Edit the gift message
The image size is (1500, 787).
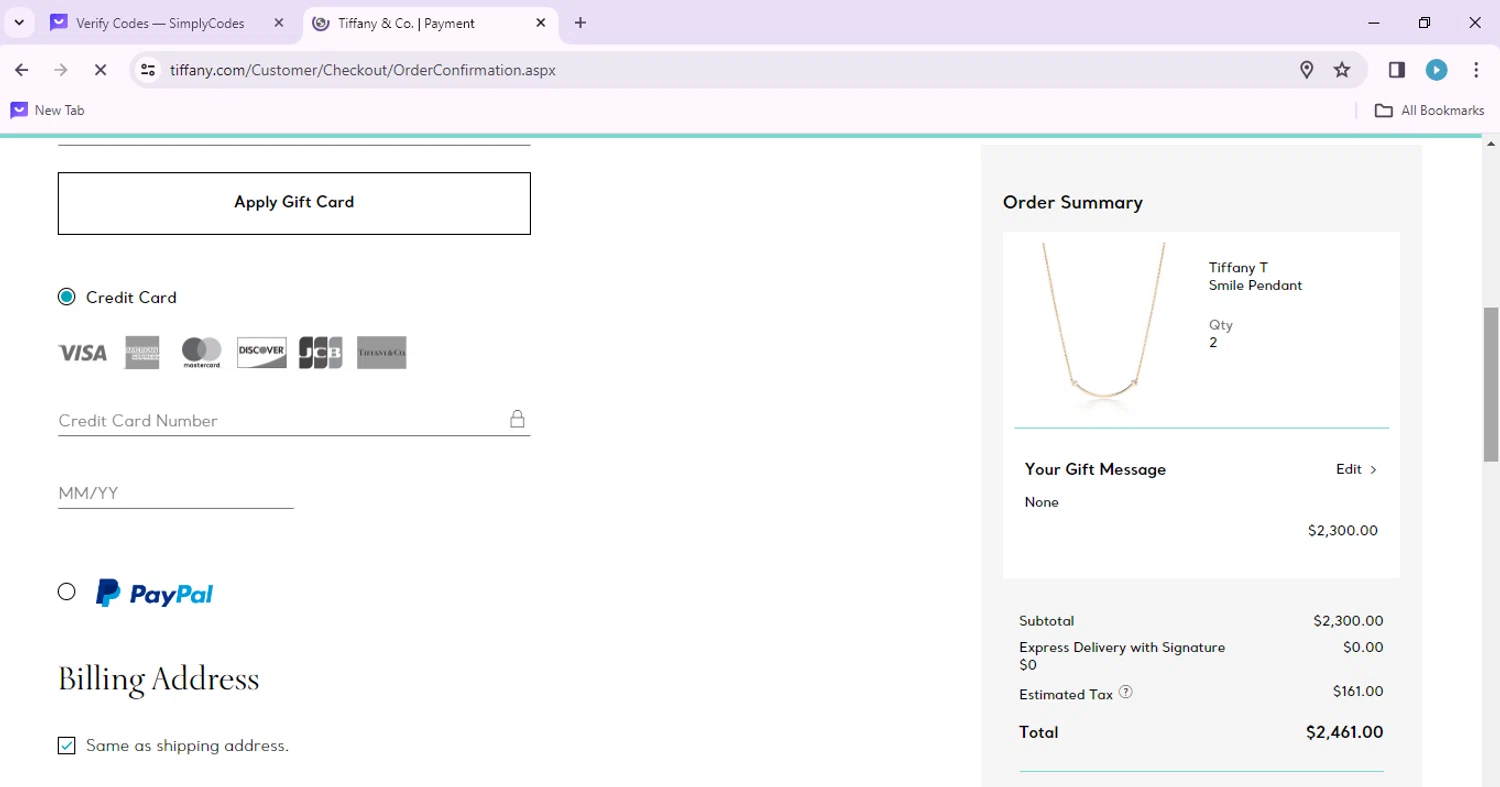point(1349,469)
